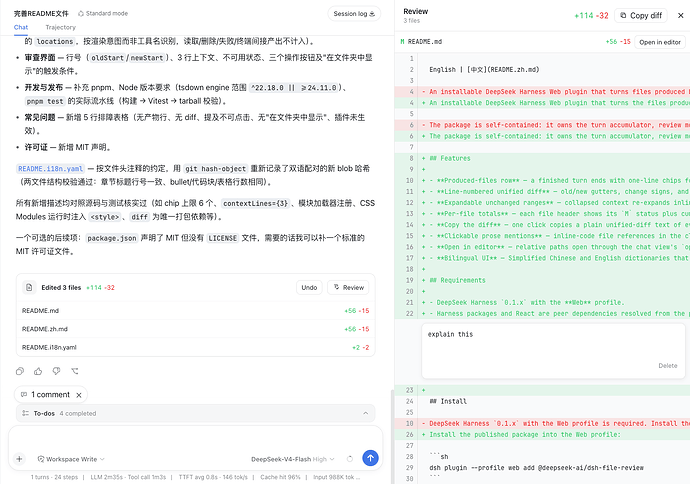690x484 pixels.
Task: Click the branch icon beside thumbs down
Action: click(75, 371)
